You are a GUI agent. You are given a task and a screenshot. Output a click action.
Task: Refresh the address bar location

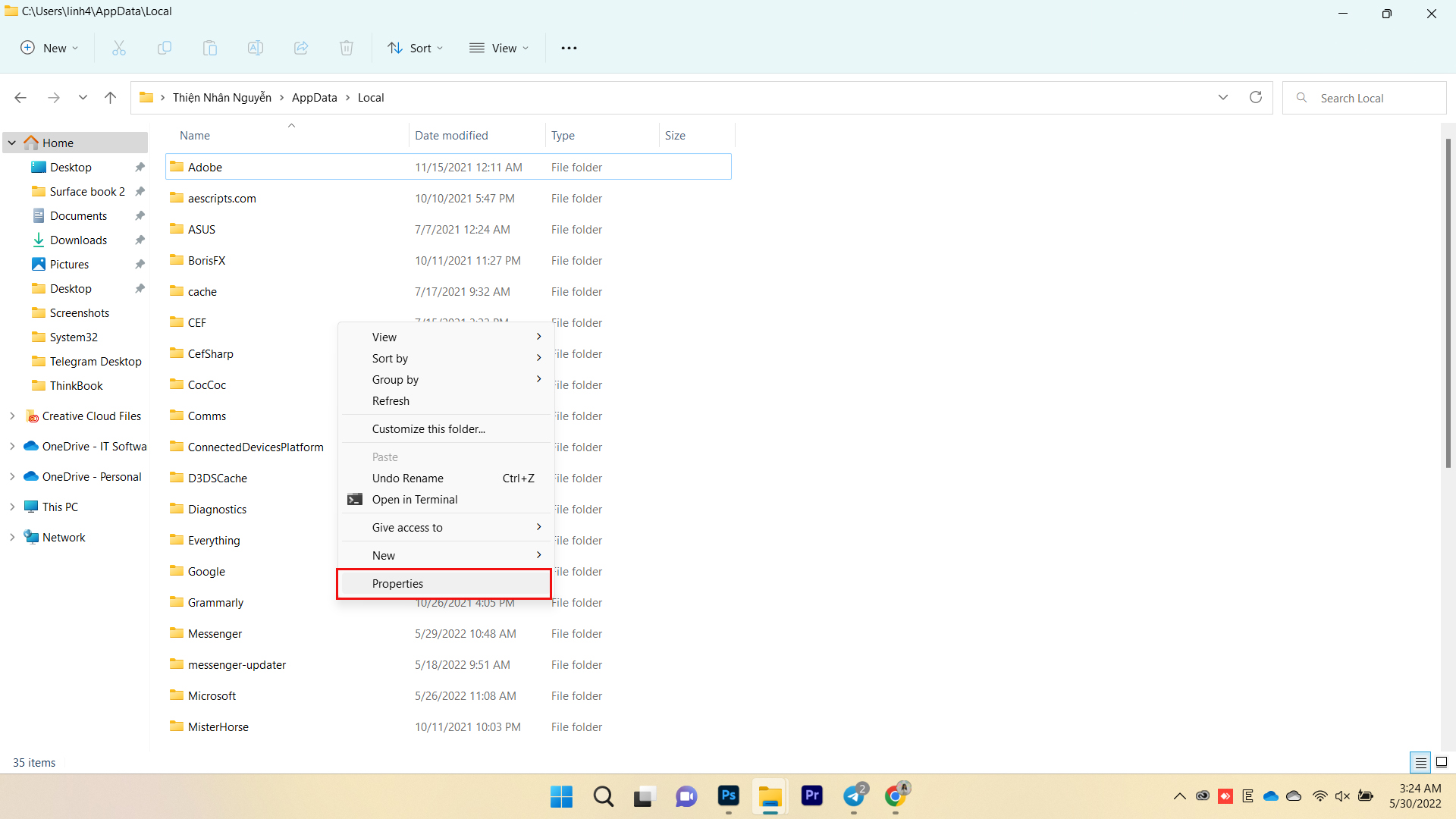point(1256,98)
